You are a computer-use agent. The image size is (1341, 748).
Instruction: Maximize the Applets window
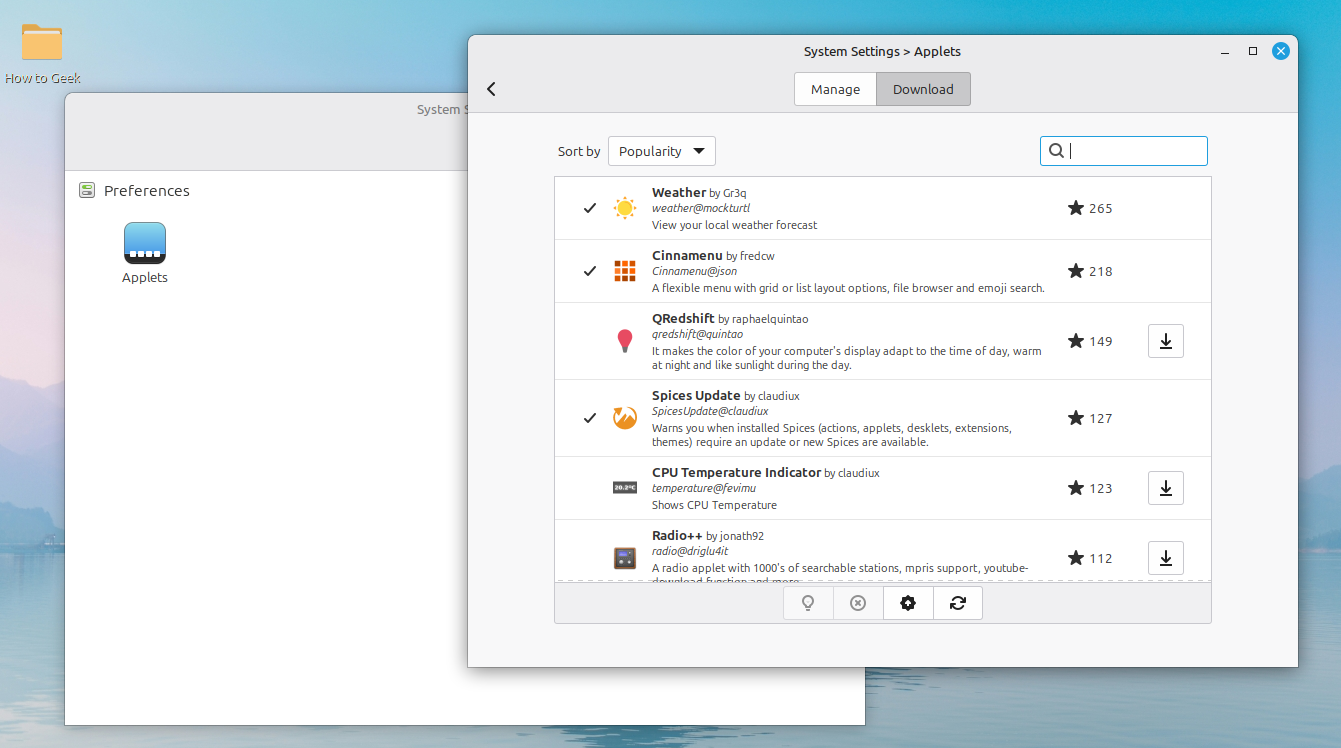pos(1253,51)
